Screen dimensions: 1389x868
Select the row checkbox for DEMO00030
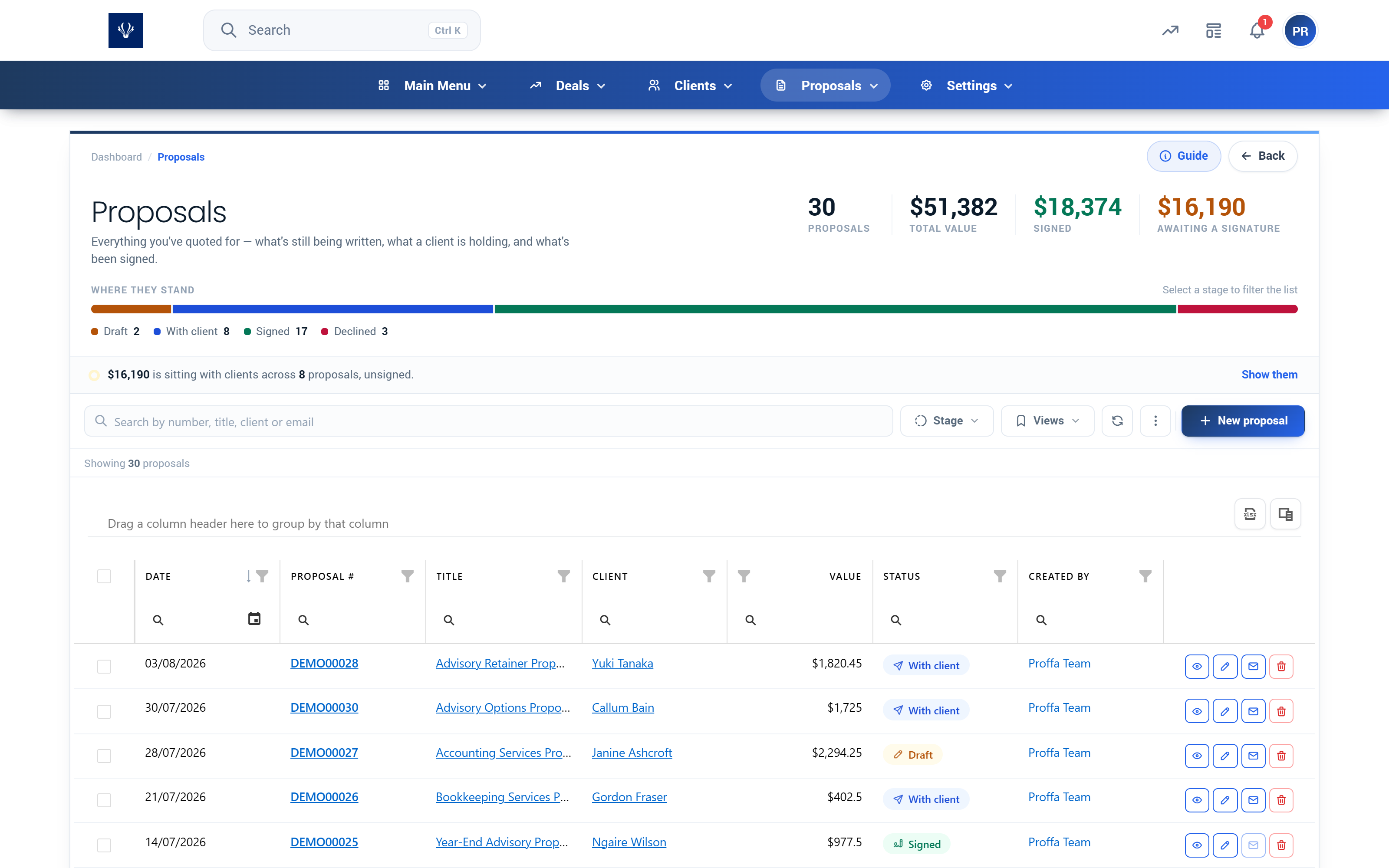click(x=104, y=711)
